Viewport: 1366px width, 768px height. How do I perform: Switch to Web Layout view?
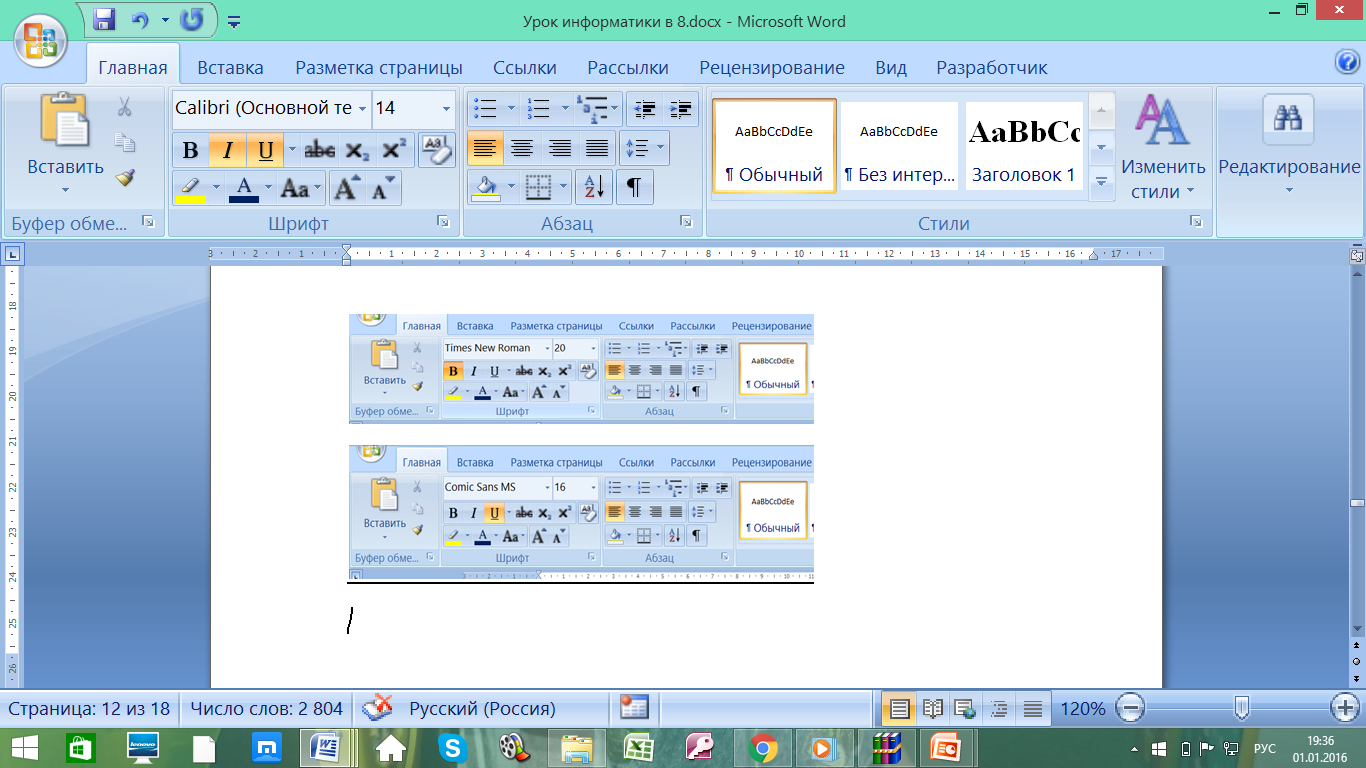966,709
